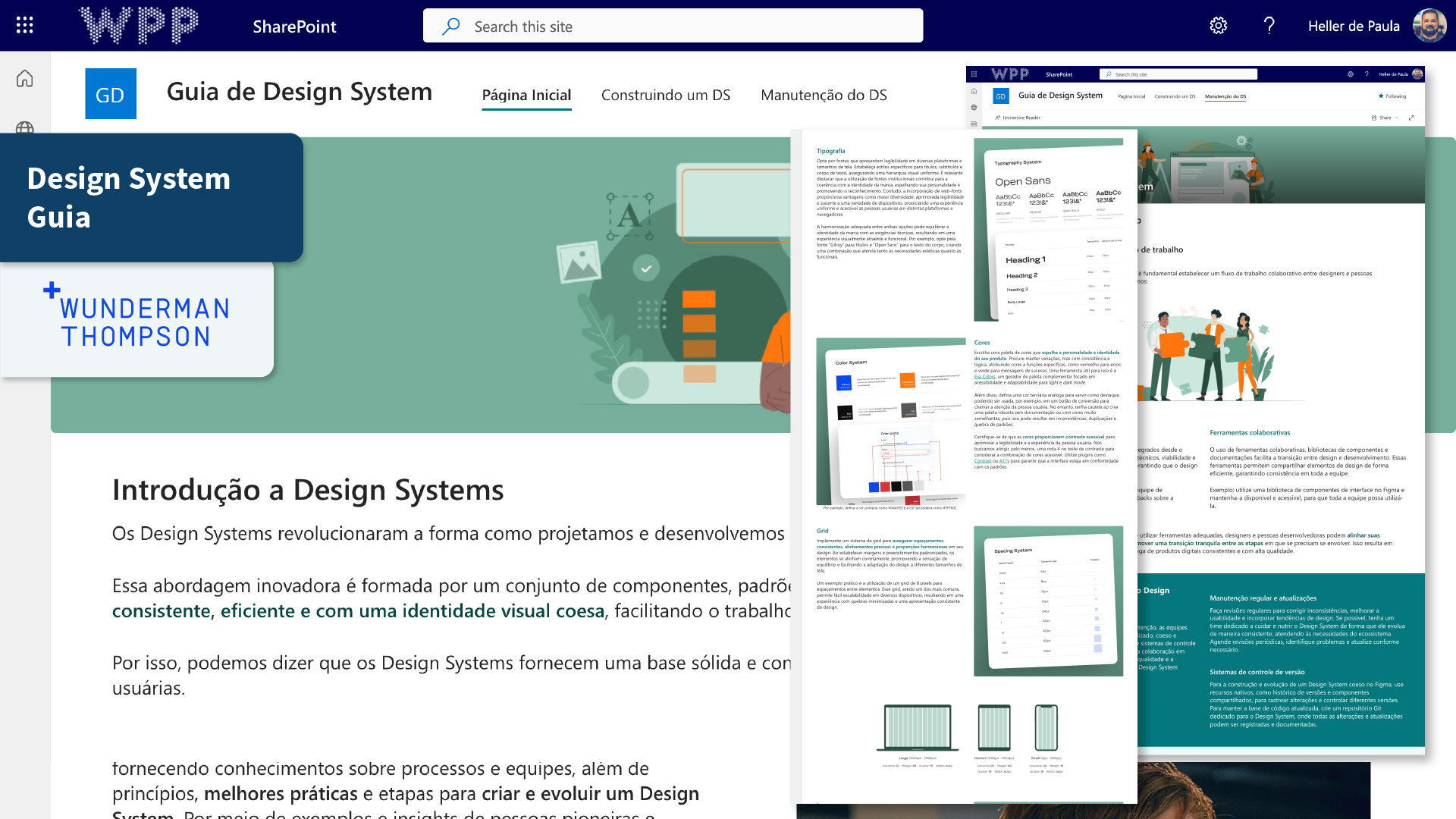Go to the large Manutenção do DS tab
This screenshot has height=819, width=1456.
pyautogui.click(x=824, y=95)
